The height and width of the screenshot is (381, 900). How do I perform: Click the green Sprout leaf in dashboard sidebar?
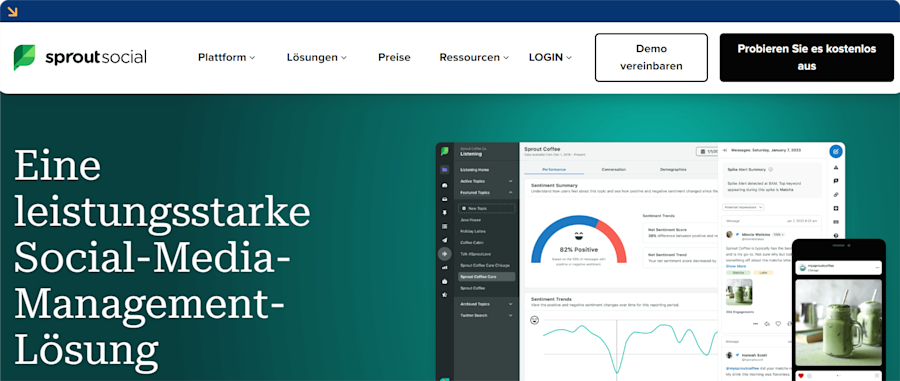click(x=444, y=151)
